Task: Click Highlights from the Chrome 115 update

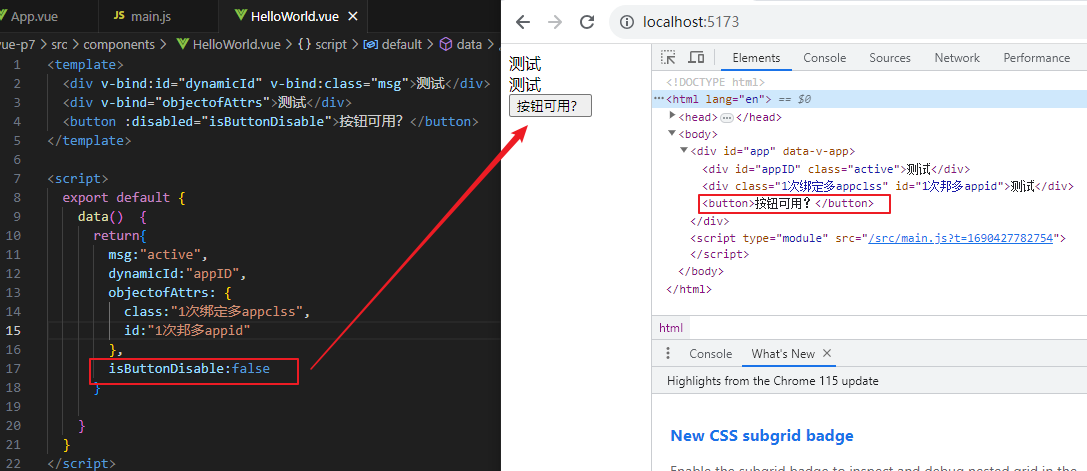Action: [772, 381]
